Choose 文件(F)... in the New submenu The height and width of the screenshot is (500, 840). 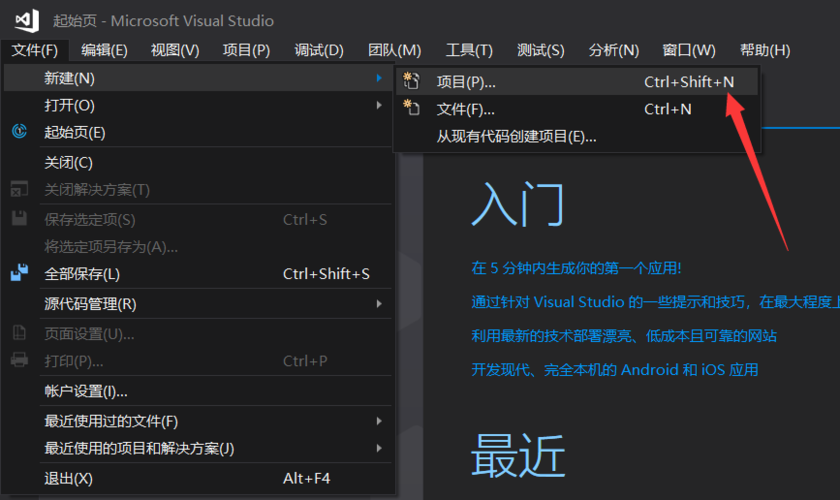click(x=577, y=109)
